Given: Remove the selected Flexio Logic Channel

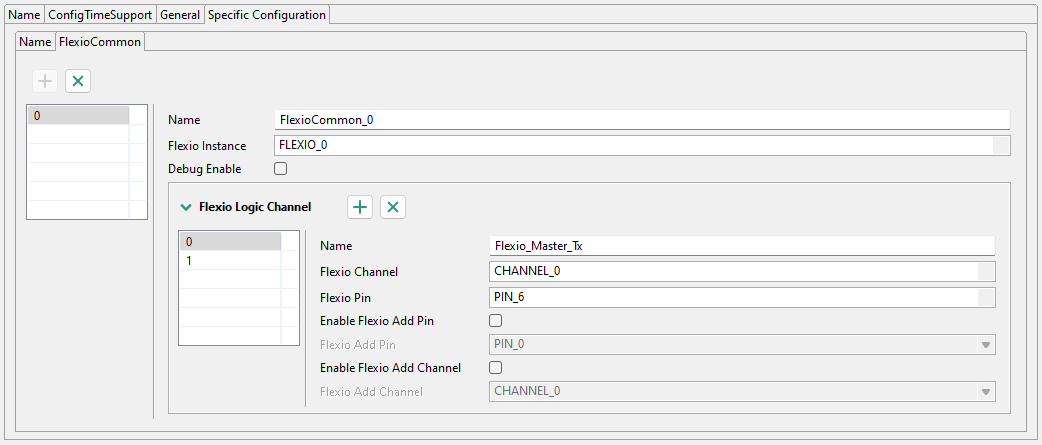Looking at the screenshot, I should (x=393, y=207).
